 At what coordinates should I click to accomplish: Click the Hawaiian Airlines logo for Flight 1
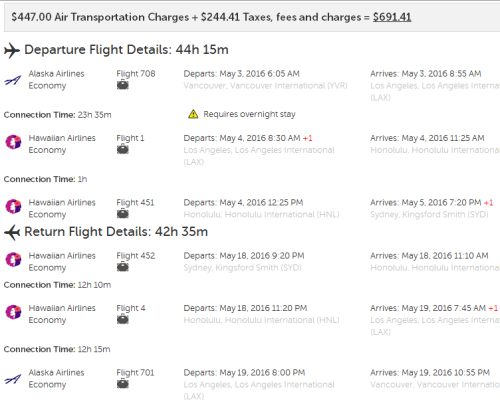13,142
